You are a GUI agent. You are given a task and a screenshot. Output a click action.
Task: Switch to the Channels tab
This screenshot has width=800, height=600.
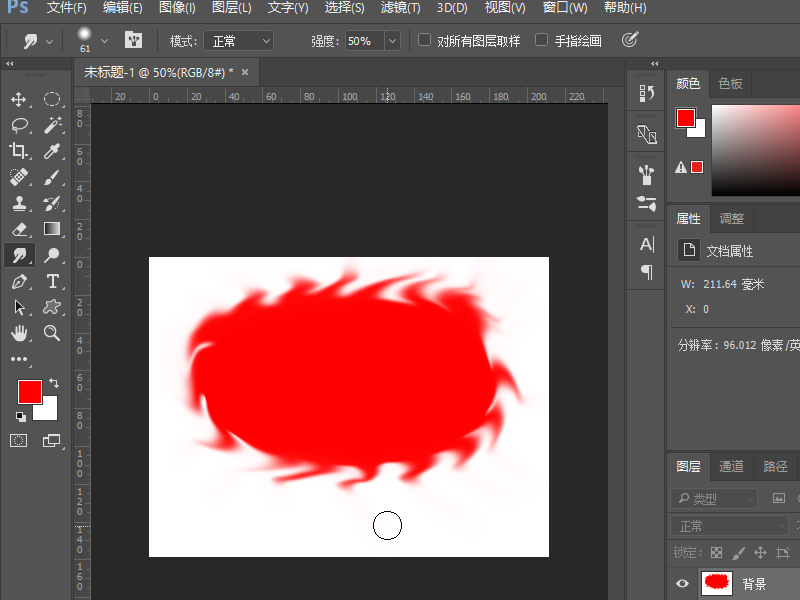(731, 466)
